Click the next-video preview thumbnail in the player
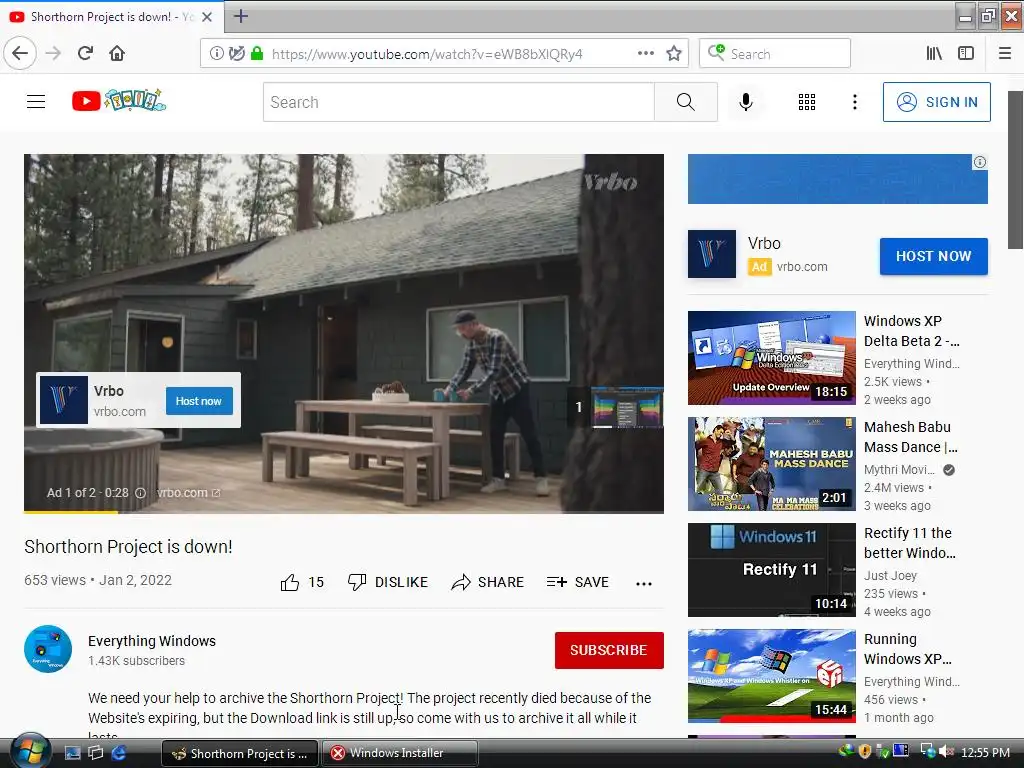1024x768 pixels. (x=627, y=408)
